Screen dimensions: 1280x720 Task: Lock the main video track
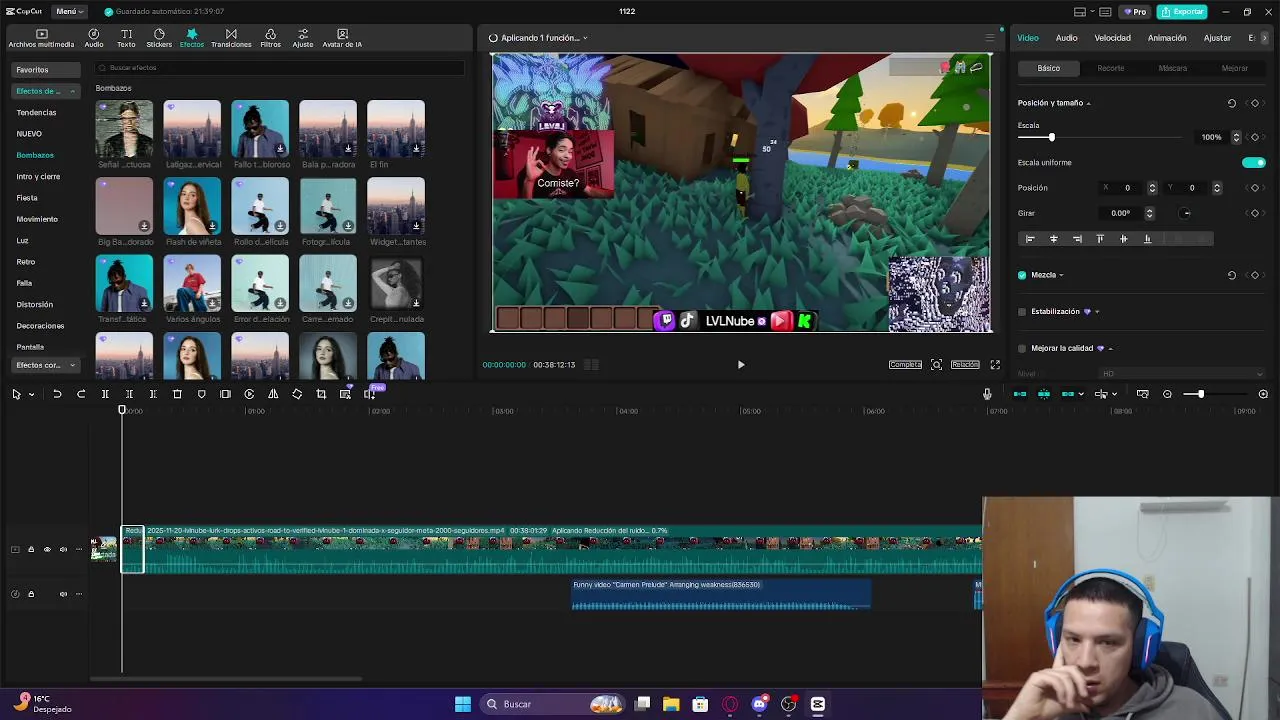[30, 549]
